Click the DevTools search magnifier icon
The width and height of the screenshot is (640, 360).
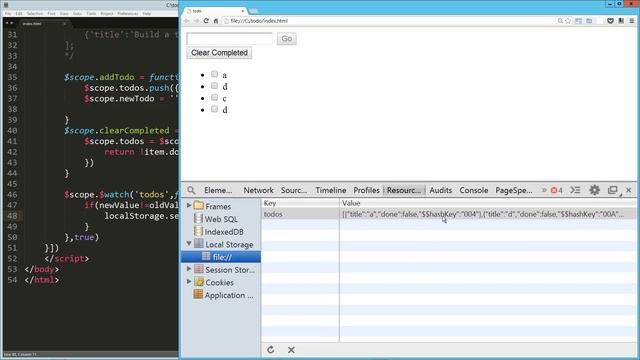tap(191, 190)
